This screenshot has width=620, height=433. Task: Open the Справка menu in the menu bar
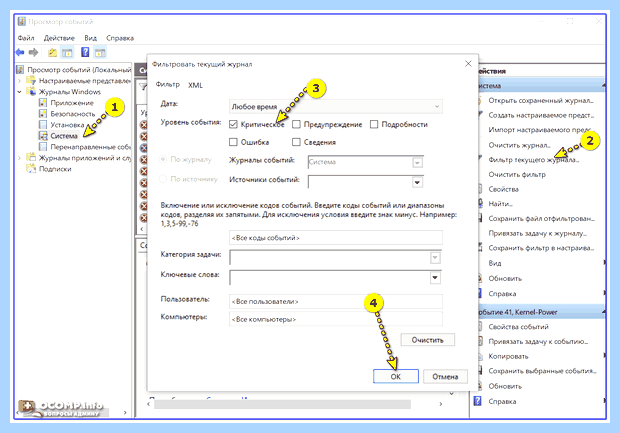click(x=120, y=38)
